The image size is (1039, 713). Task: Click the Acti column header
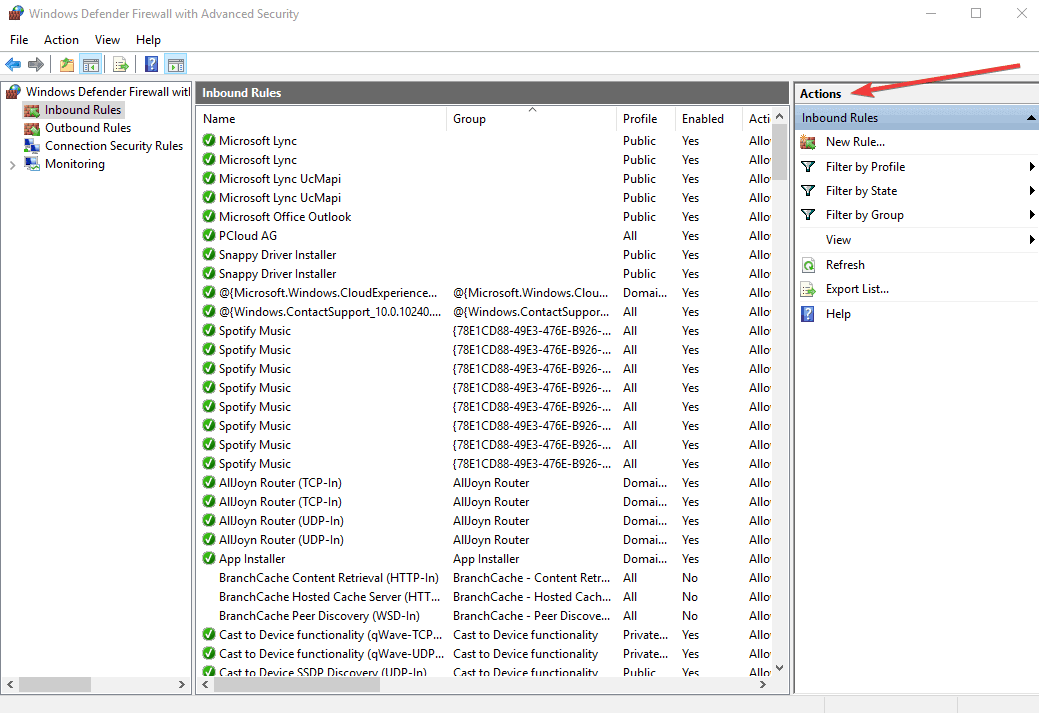click(757, 119)
